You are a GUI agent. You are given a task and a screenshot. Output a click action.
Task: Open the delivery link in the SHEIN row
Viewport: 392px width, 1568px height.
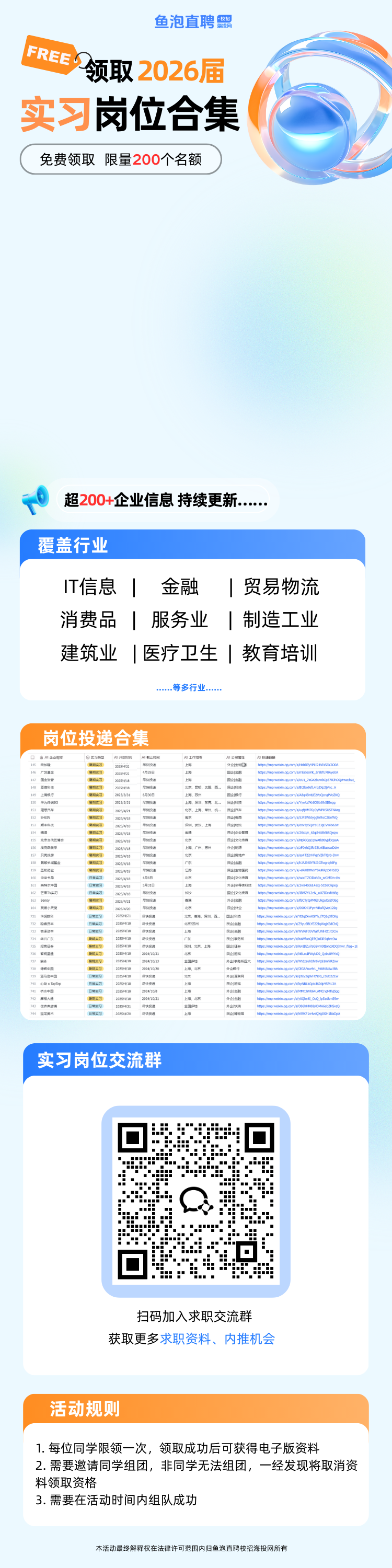tap(297, 817)
